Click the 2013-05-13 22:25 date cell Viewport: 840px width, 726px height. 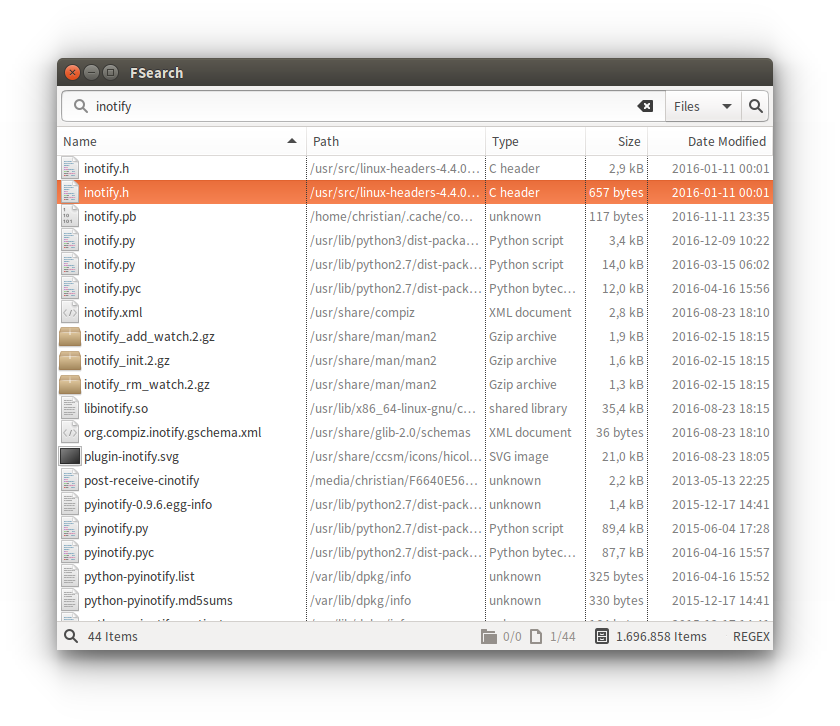click(x=721, y=481)
